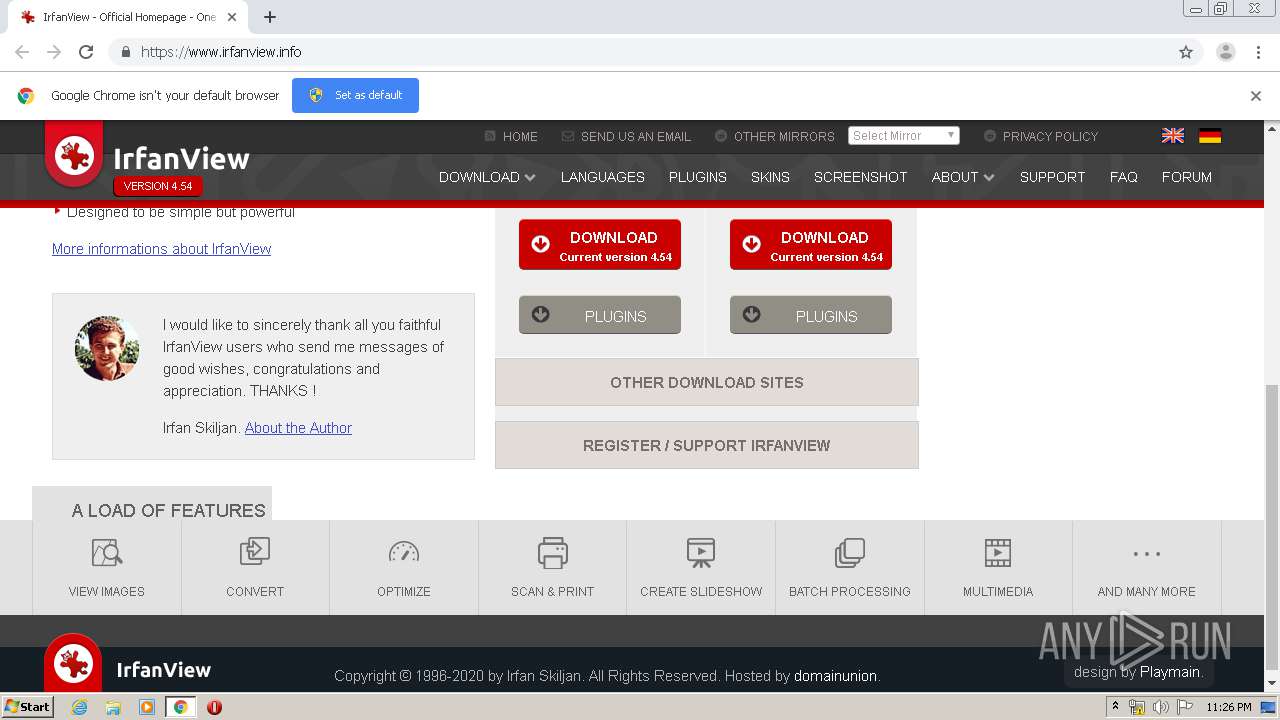
Task: Click right DOWNLOAD Current version 4.54 button
Action: 811,245
